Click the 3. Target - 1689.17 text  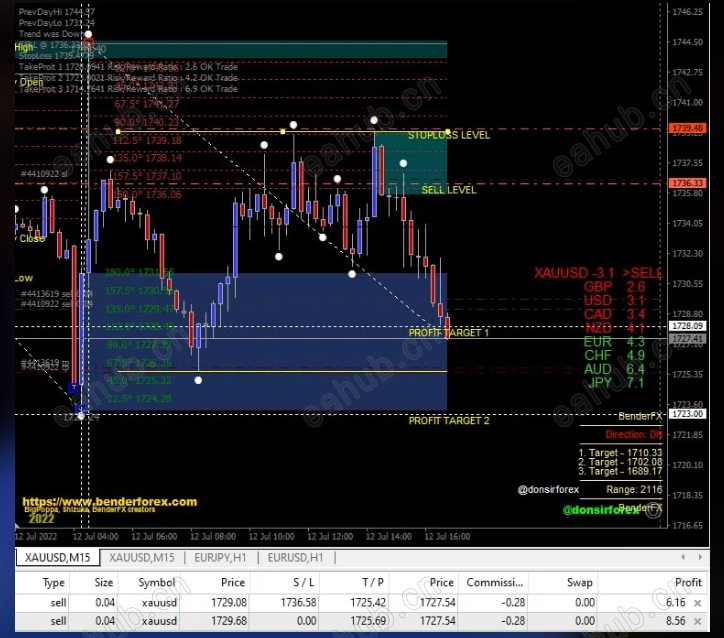[x=621, y=471]
